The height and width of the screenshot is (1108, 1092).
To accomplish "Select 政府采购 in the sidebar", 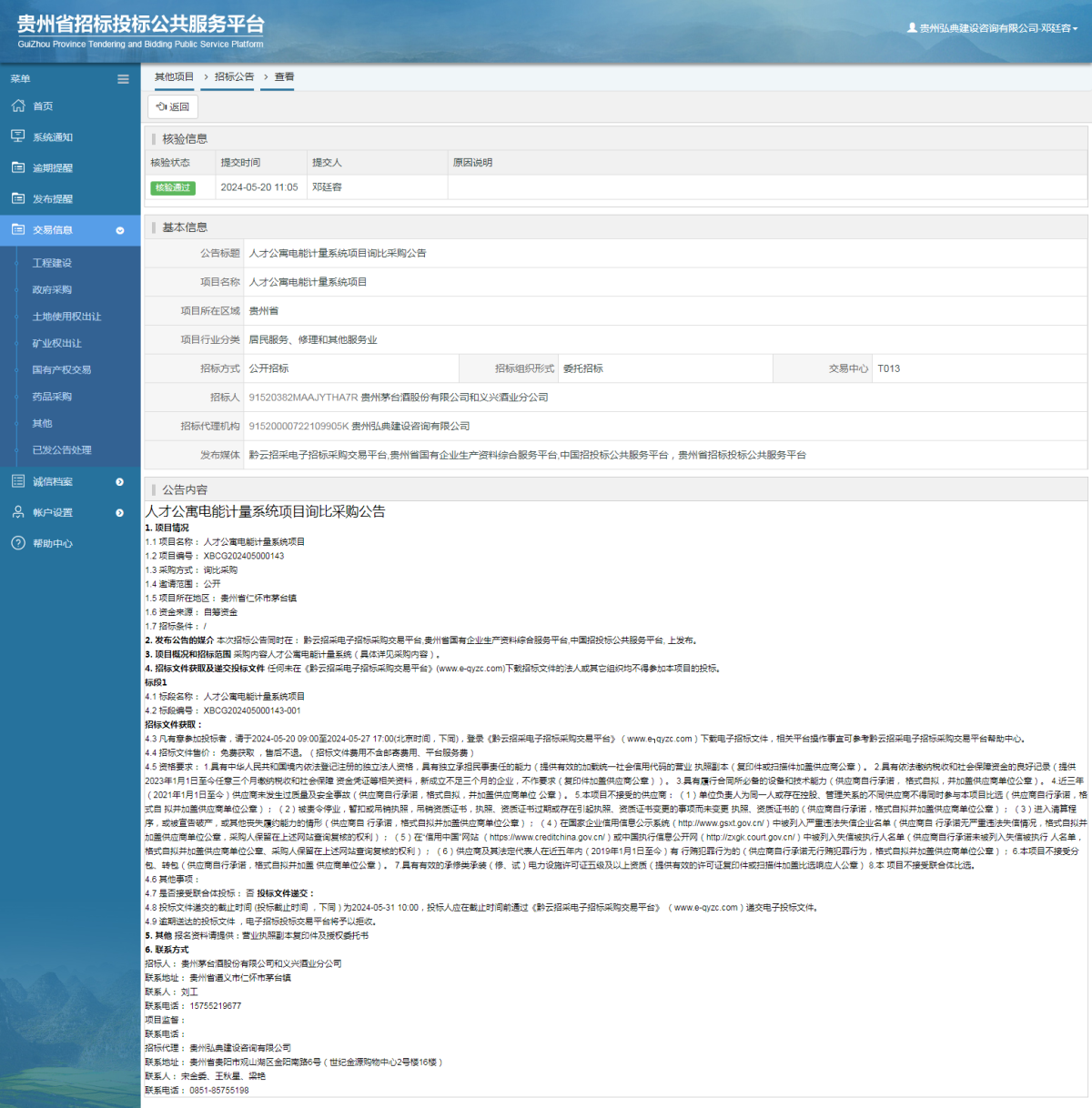I will [52, 290].
